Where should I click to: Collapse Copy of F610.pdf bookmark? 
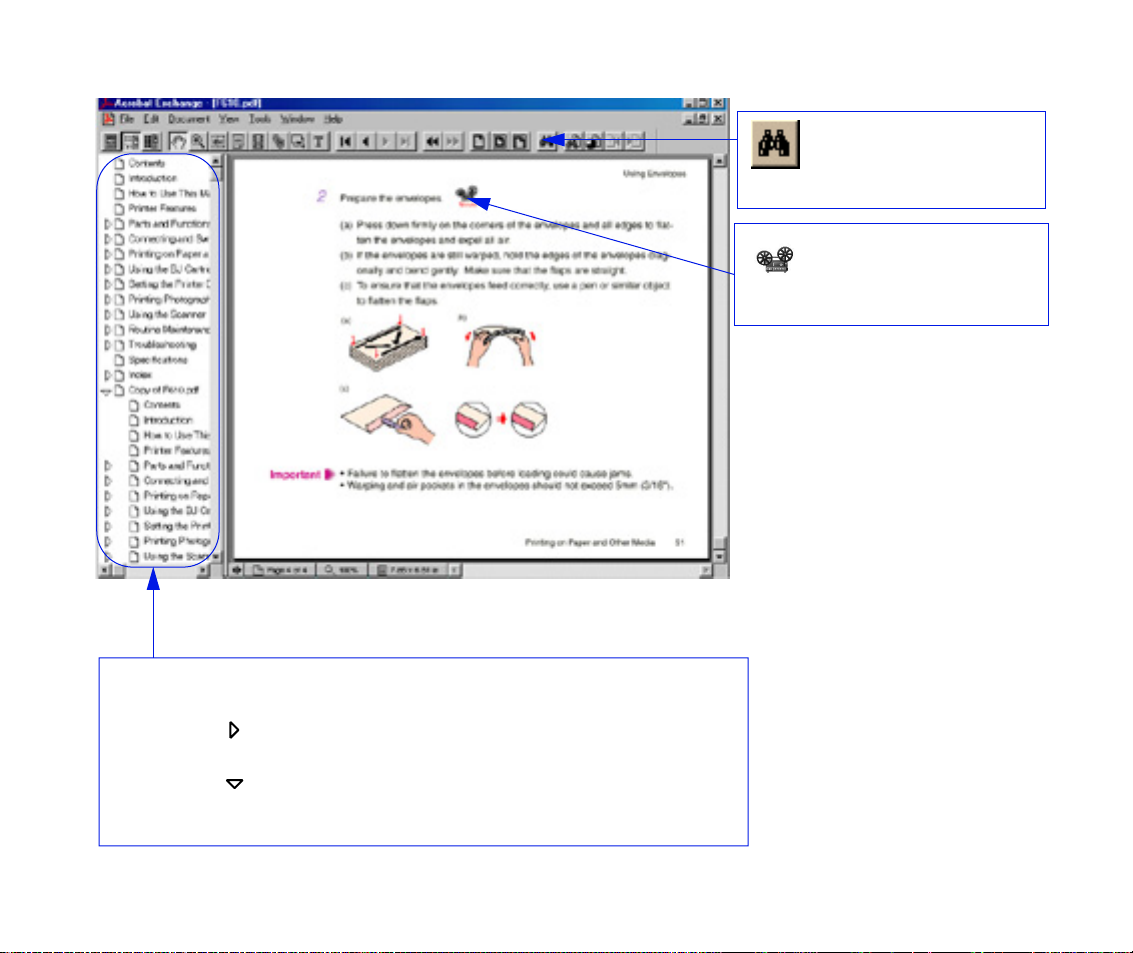[107, 391]
